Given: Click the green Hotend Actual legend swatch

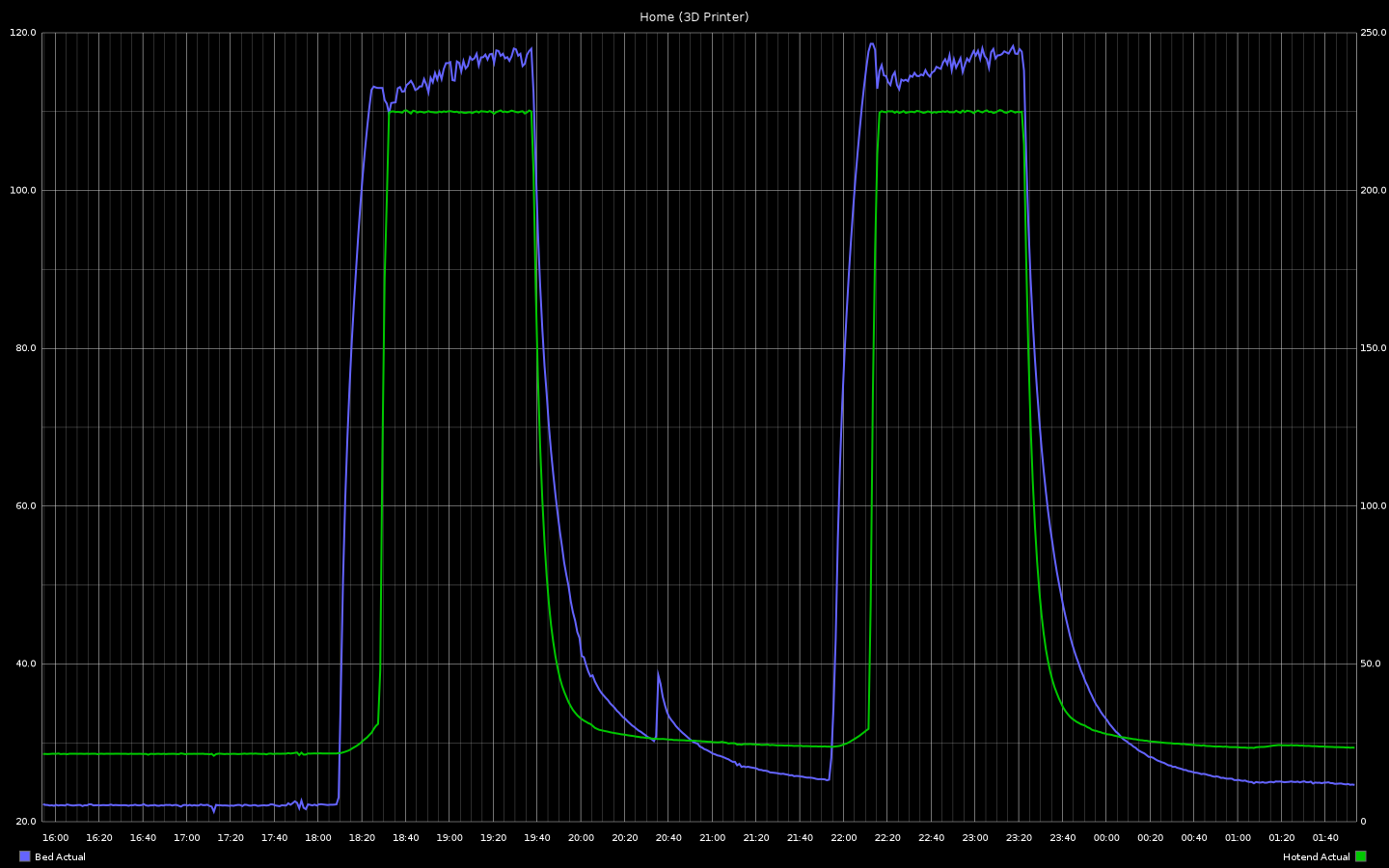Looking at the screenshot, I should pos(1361,856).
